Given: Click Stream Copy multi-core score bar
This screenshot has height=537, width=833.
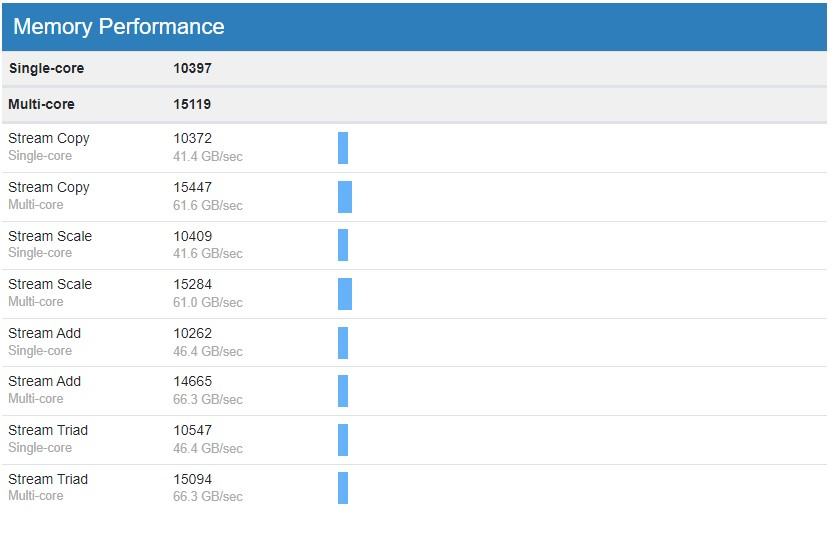Looking at the screenshot, I should (345, 197).
